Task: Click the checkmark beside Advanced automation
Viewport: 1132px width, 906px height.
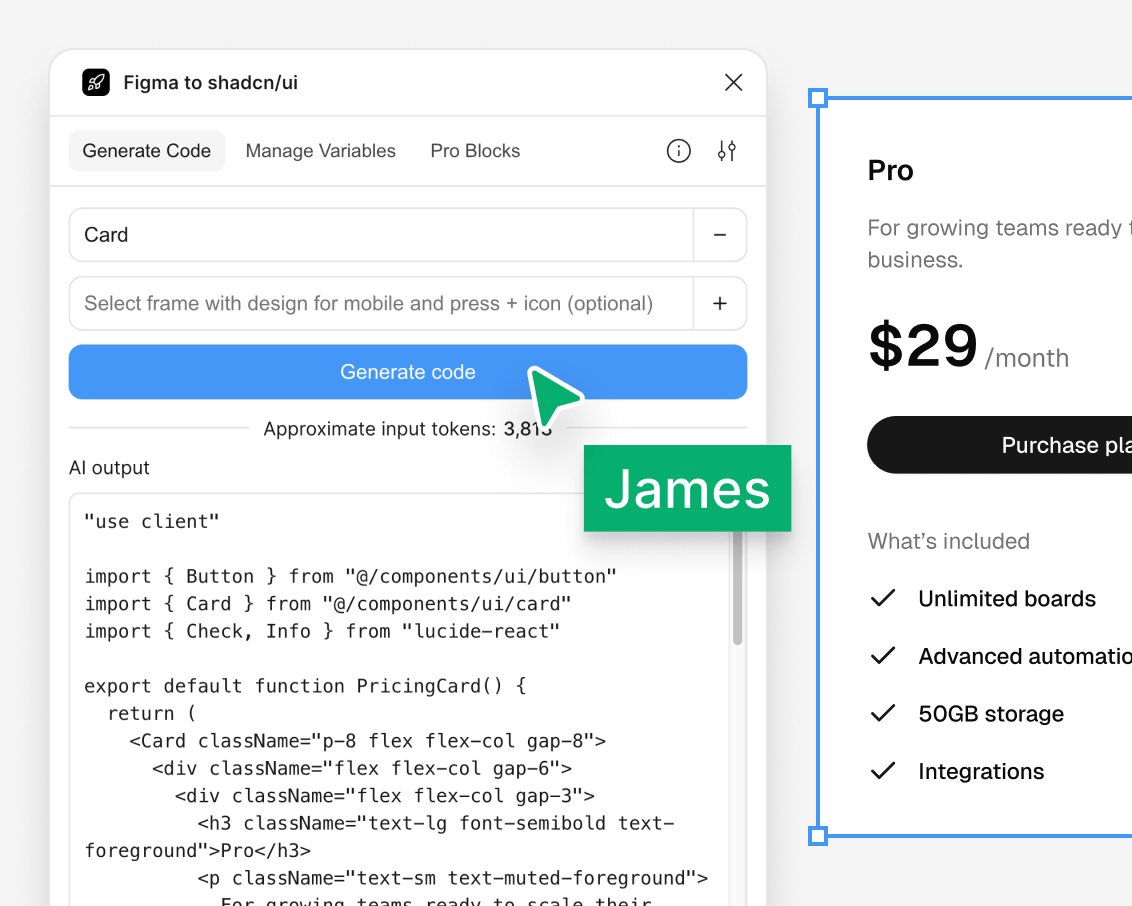Action: click(x=883, y=656)
